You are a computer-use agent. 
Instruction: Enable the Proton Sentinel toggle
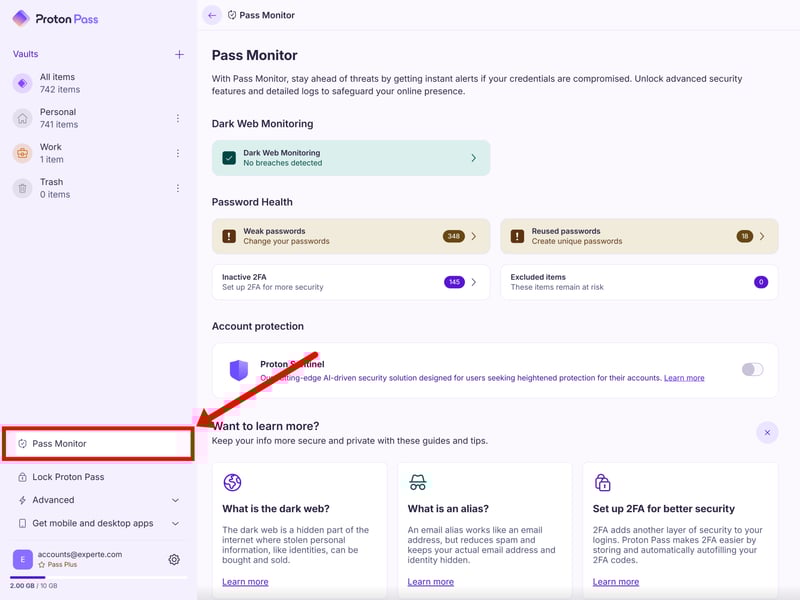(x=752, y=369)
